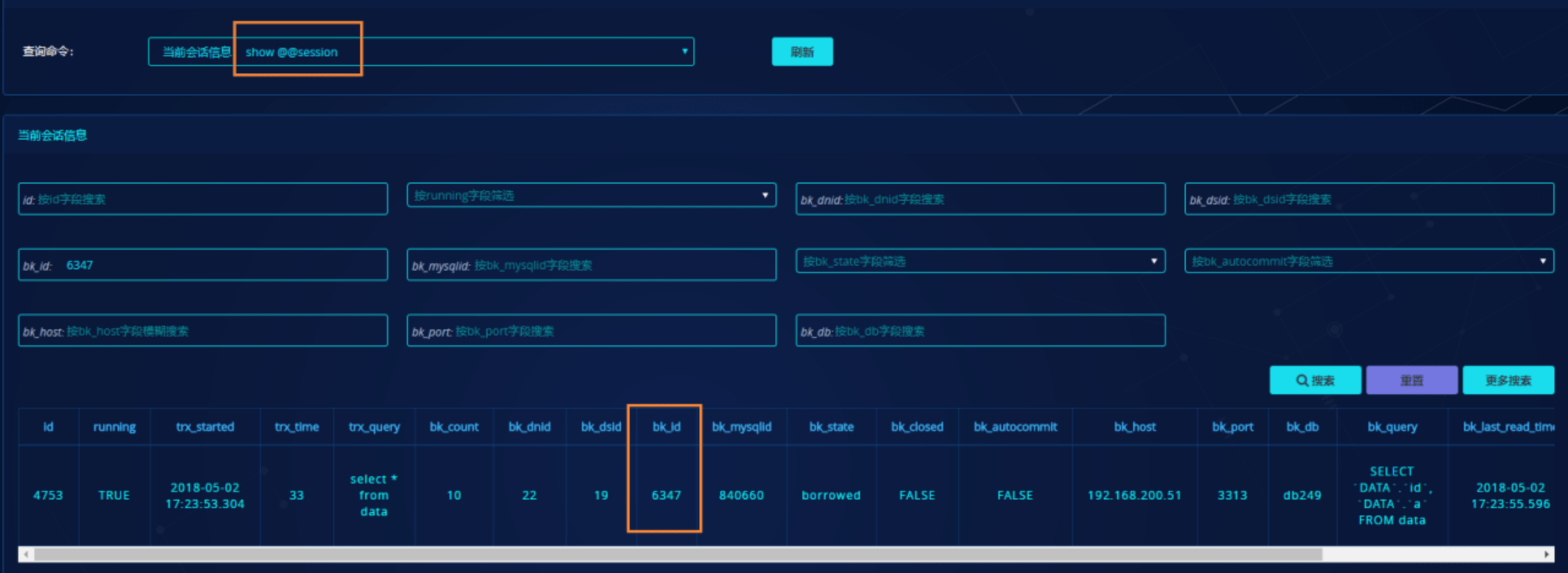The image size is (1568, 573).
Task: Focus the bk_mysqlid search field
Action: coord(591,265)
